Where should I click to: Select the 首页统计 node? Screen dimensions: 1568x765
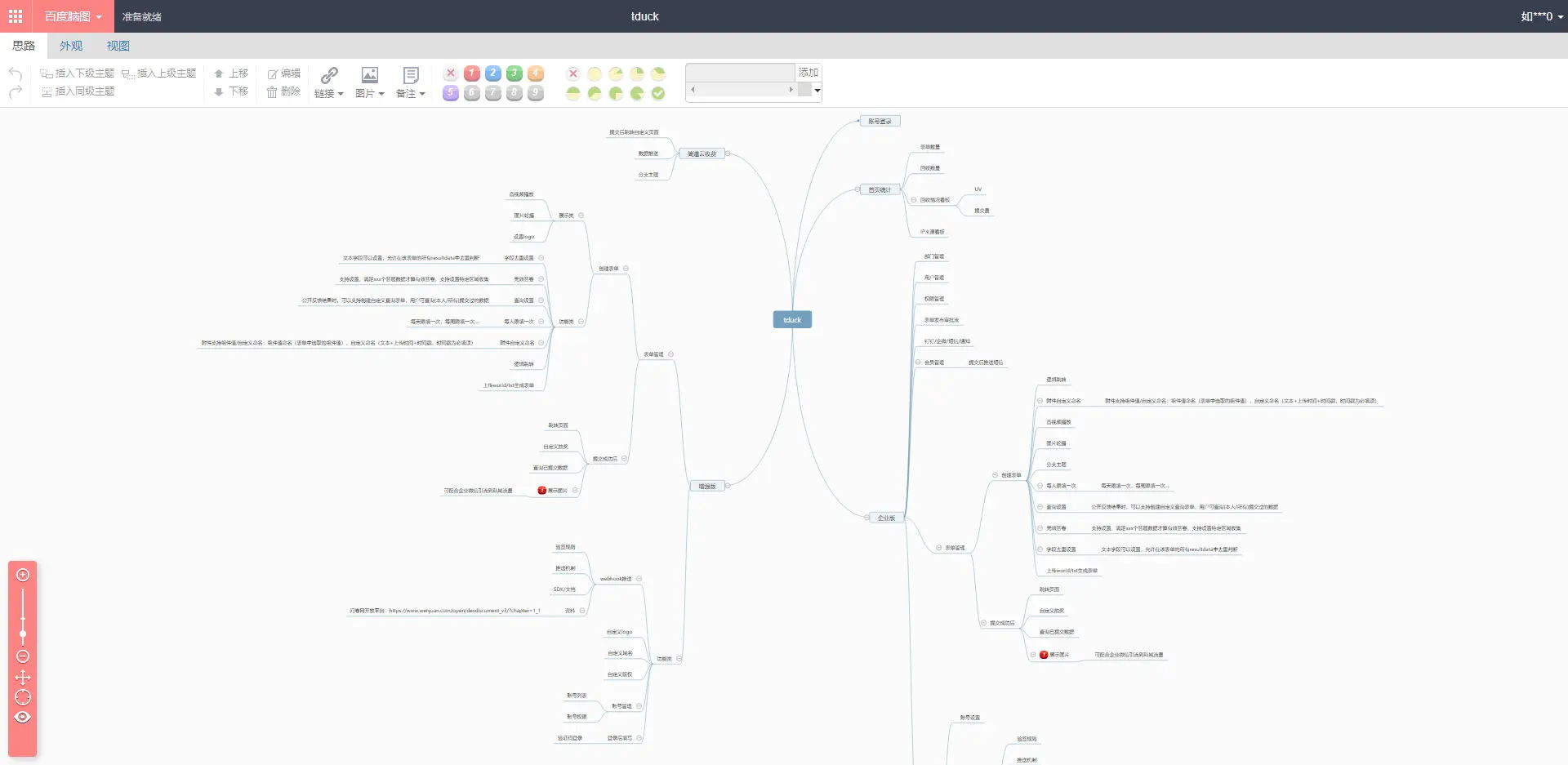880,190
